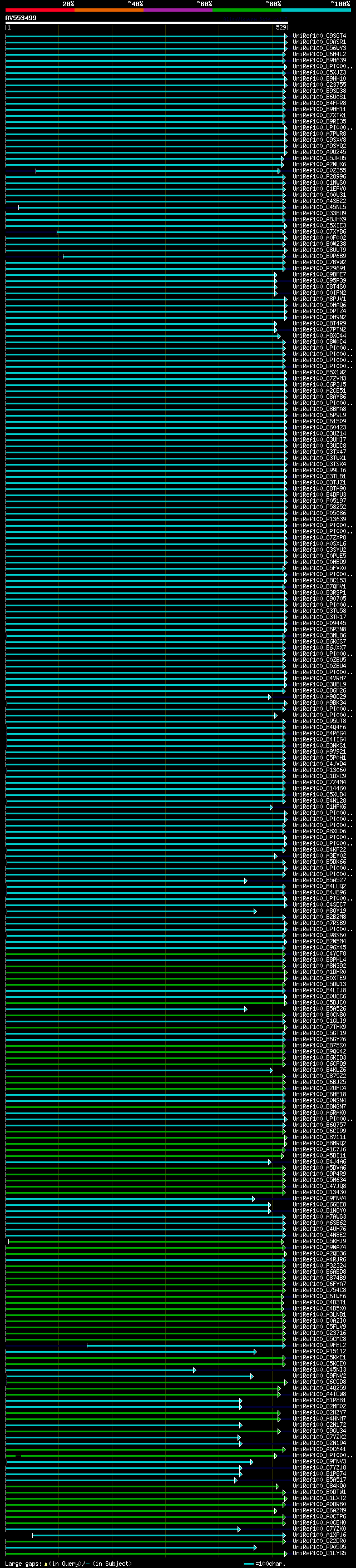The image size is (356, 1568).
Task: Select the UniRef100_Q0IFN2 label
Action: coord(319,293)
